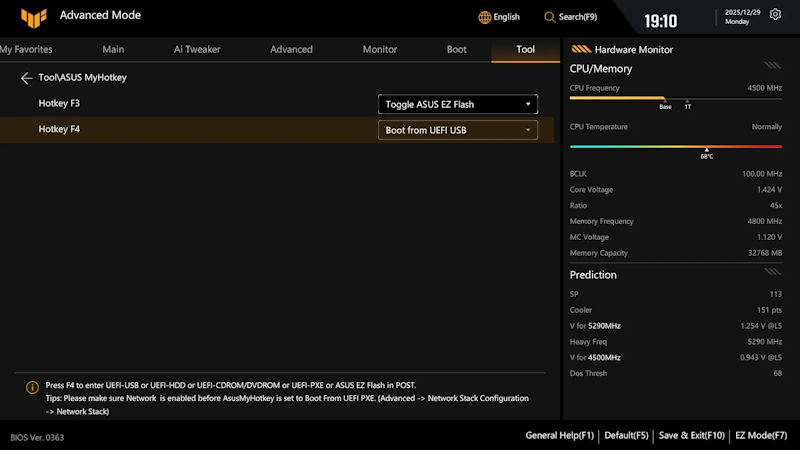The height and width of the screenshot is (450, 800).
Task: Click the Ratio 45x value
Action: click(776, 206)
